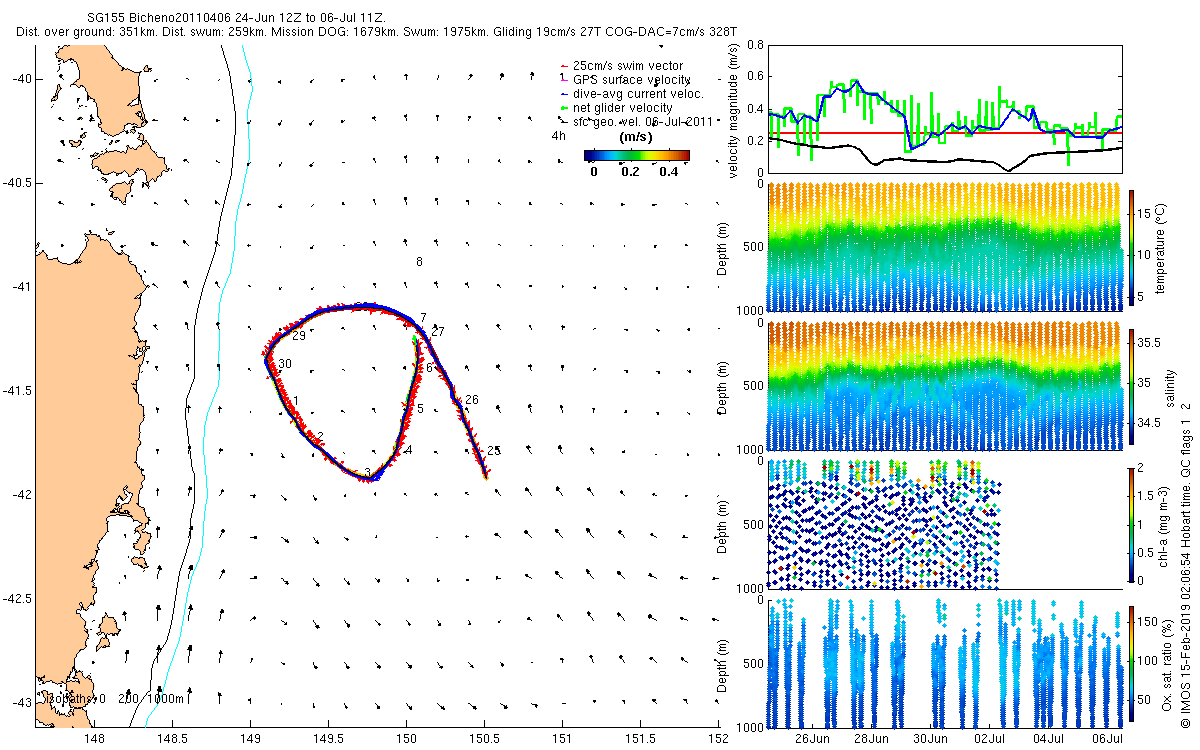Click the '(m/s)' label above the velocity colorbar
Viewport: 1200px width, 750px height.
(637, 136)
